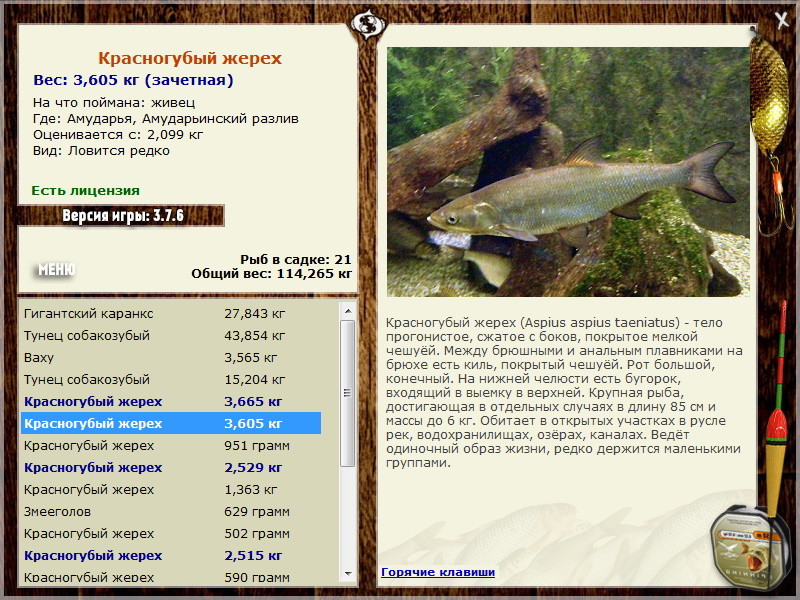Select Красногубый жерех 1,363 кг row

click(x=171, y=489)
